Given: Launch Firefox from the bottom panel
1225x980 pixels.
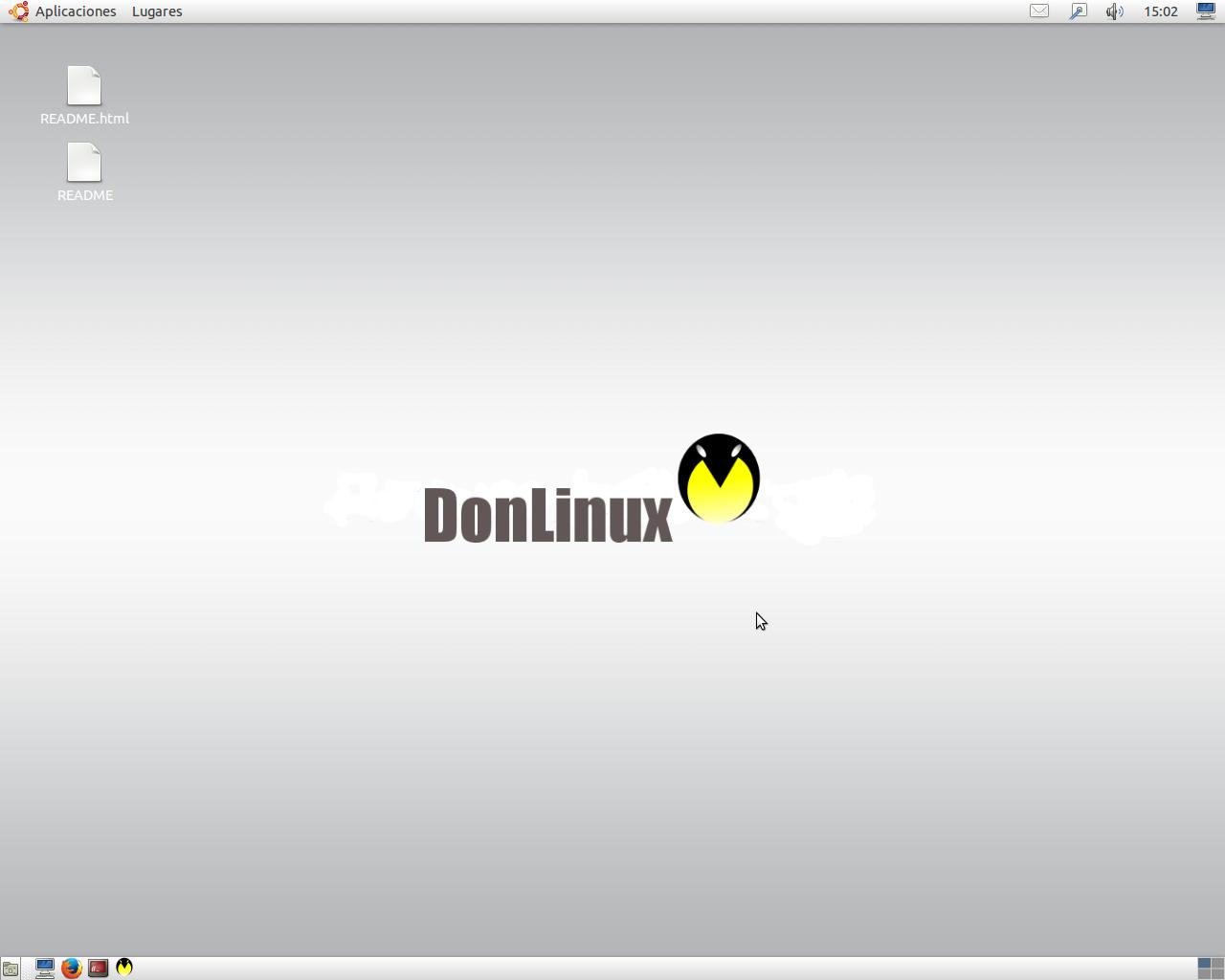Looking at the screenshot, I should tap(71, 969).
